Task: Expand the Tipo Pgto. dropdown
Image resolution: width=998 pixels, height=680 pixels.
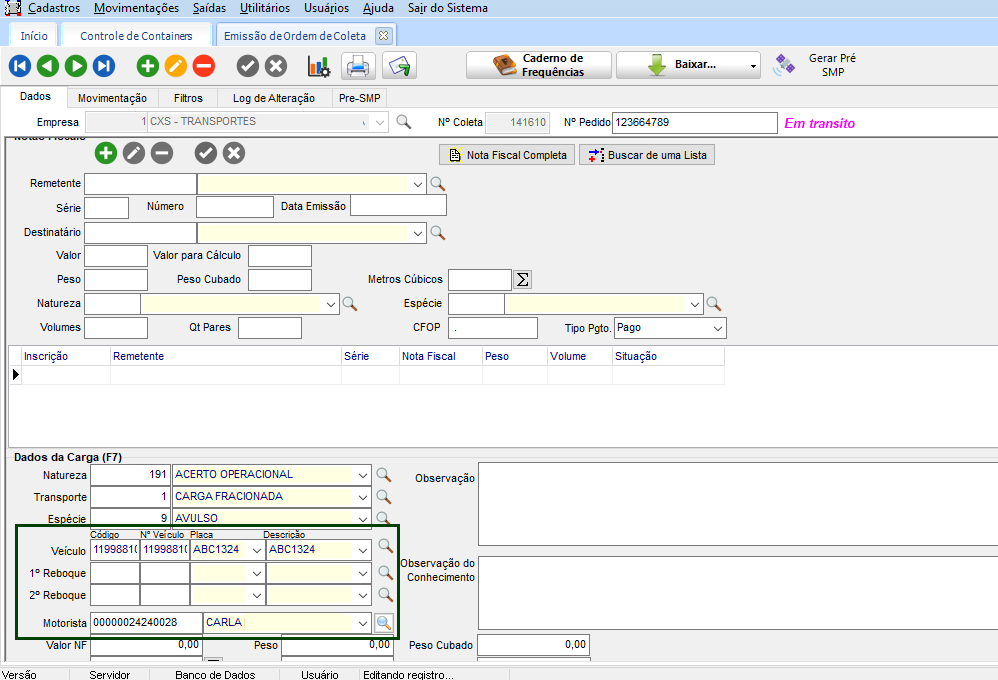Action: pos(717,328)
